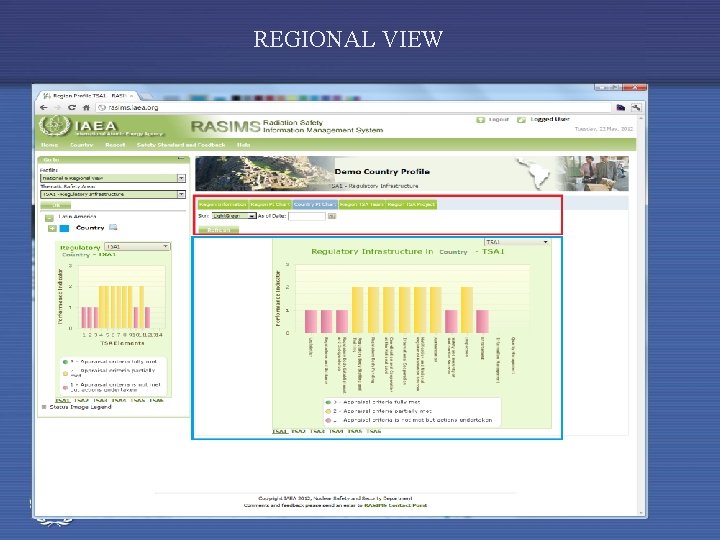Click the browser page vertical scrollbar
This screenshot has width=720, height=540.
pyautogui.click(x=641, y=315)
